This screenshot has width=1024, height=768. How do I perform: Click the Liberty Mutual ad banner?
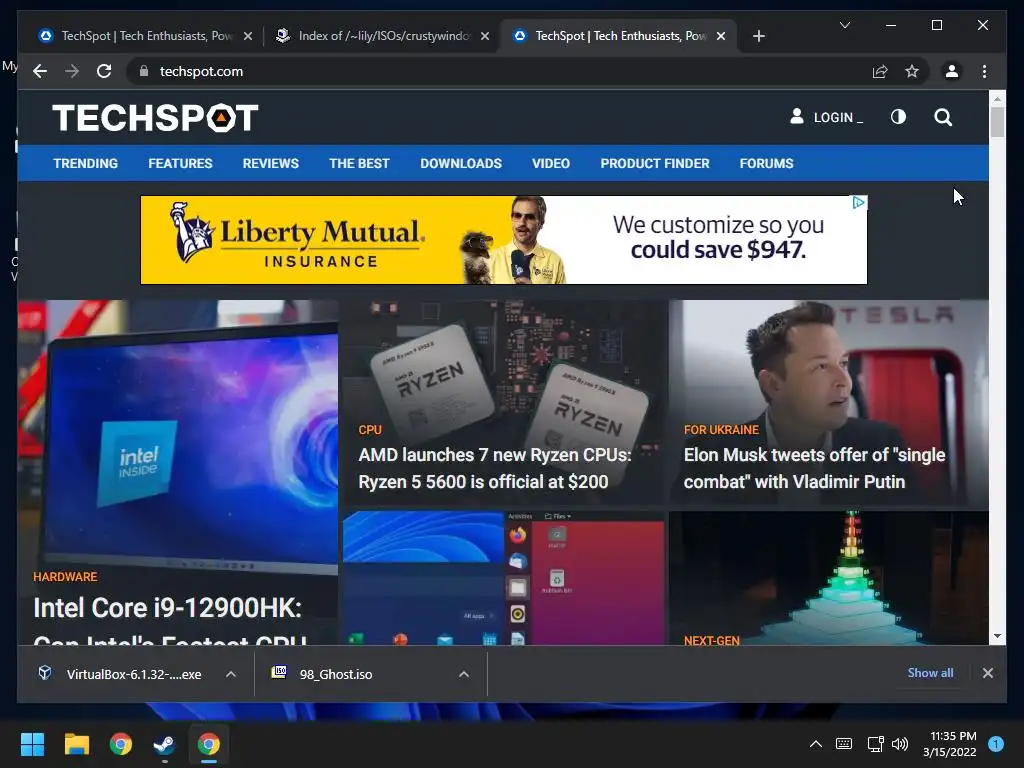pyautogui.click(x=504, y=240)
